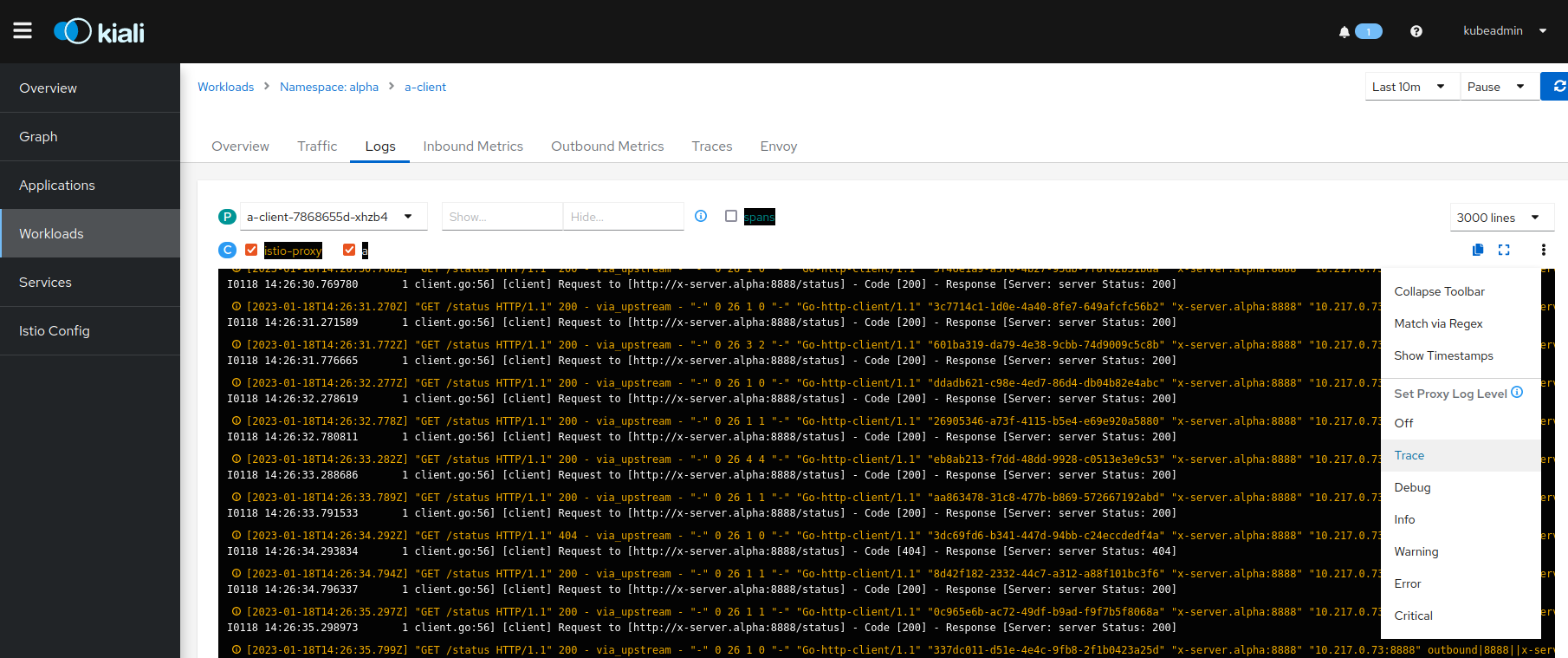Click the log filter info icon
Image resolution: width=1568 pixels, height=658 pixels.
(701, 216)
